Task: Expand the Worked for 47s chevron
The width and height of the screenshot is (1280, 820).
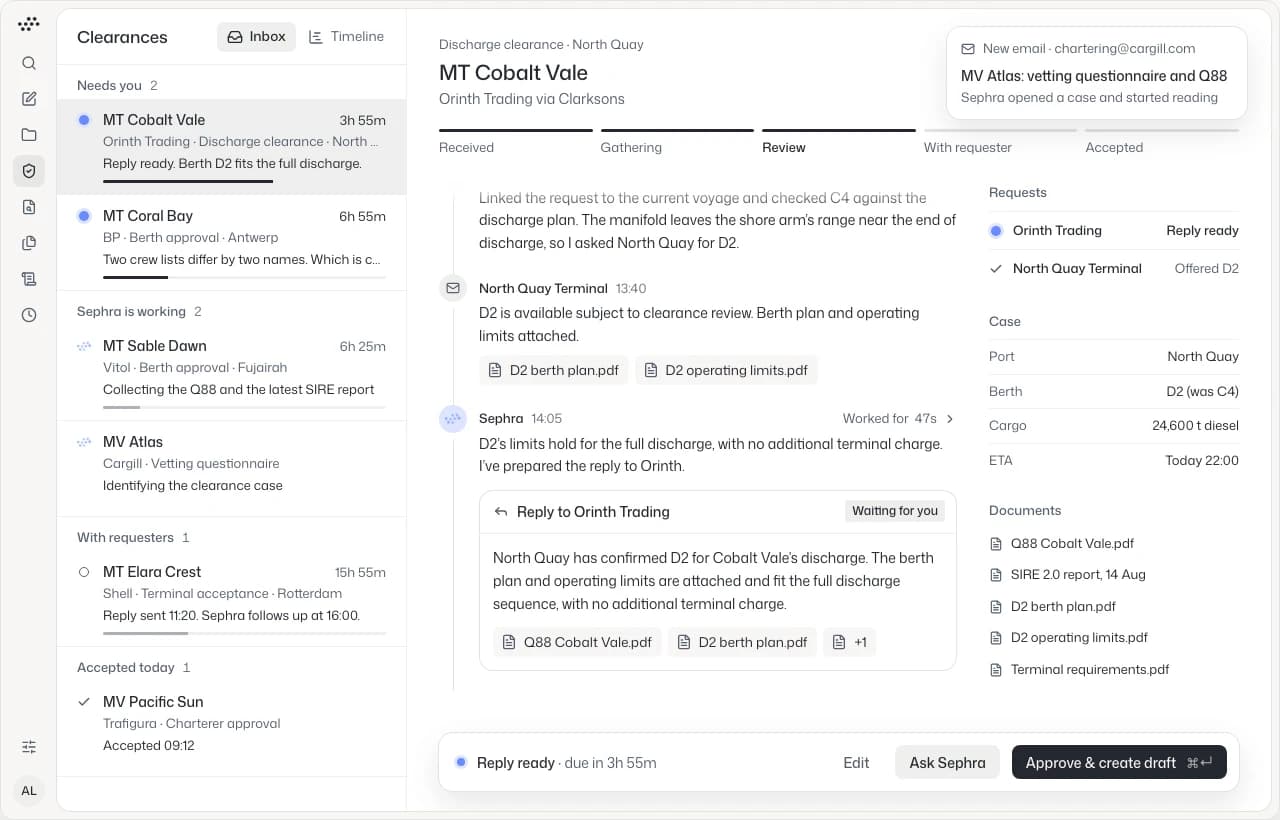Action: [950, 419]
